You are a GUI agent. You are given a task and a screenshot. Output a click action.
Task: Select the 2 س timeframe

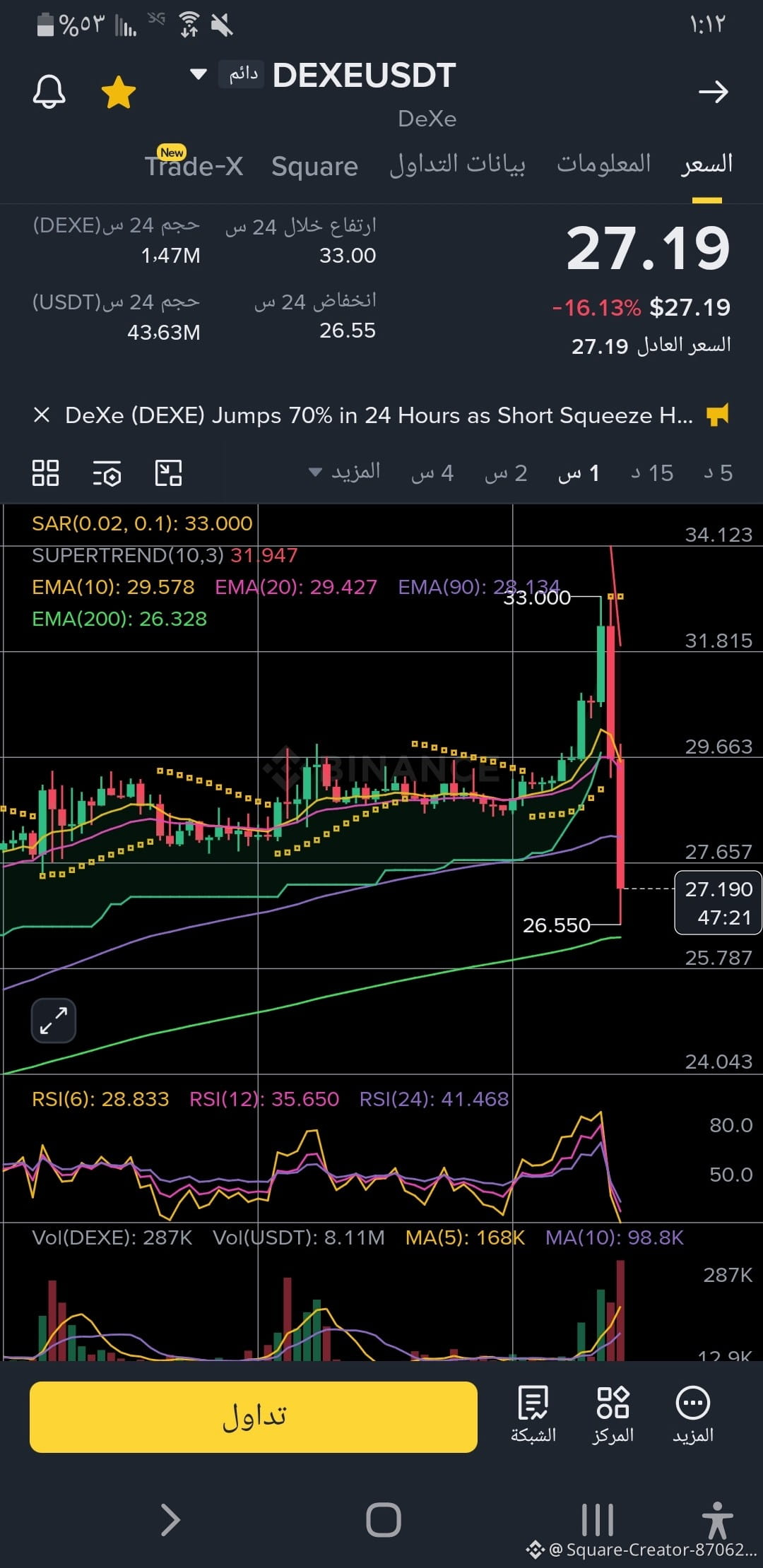point(506,473)
